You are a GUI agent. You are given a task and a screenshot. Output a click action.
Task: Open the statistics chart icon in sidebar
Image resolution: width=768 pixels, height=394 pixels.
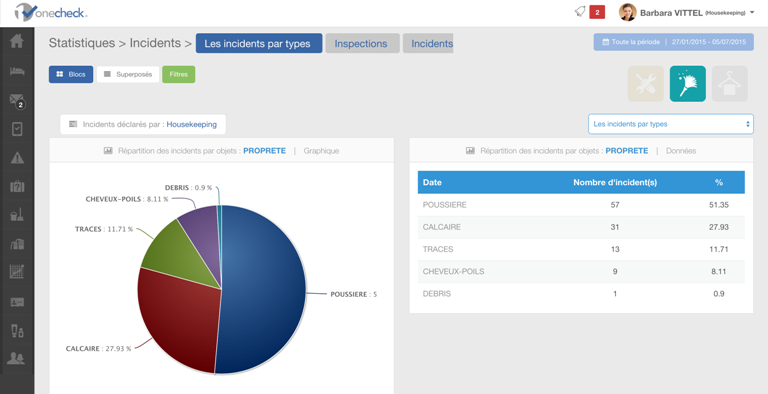[17, 271]
